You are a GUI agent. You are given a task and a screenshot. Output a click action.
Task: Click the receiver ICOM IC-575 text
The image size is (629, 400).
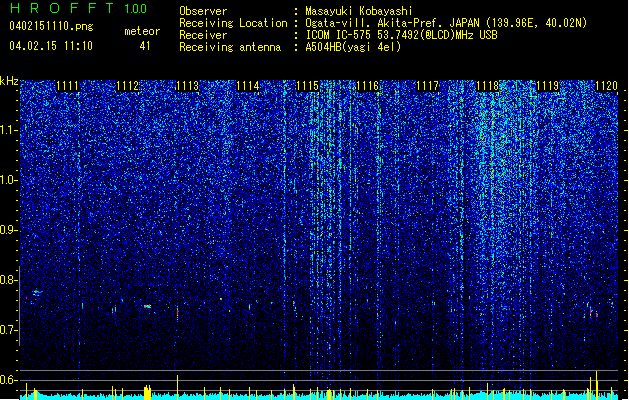pyautogui.click(x=401, y=35)
